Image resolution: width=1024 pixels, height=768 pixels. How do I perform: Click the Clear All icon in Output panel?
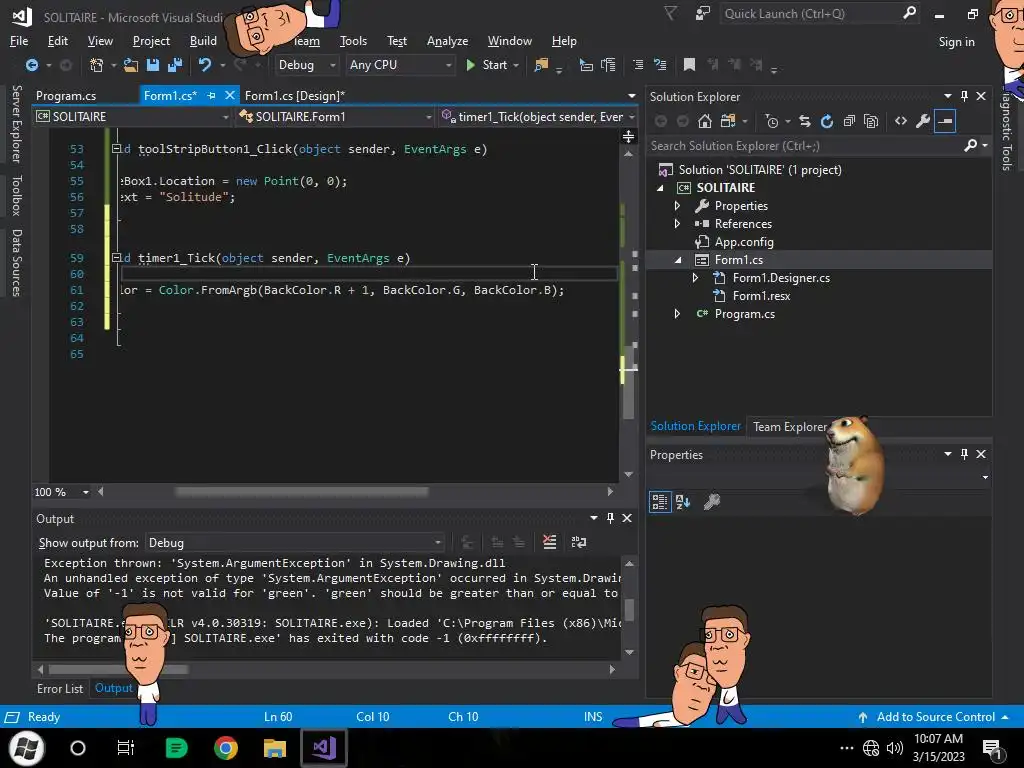point(549,542)
